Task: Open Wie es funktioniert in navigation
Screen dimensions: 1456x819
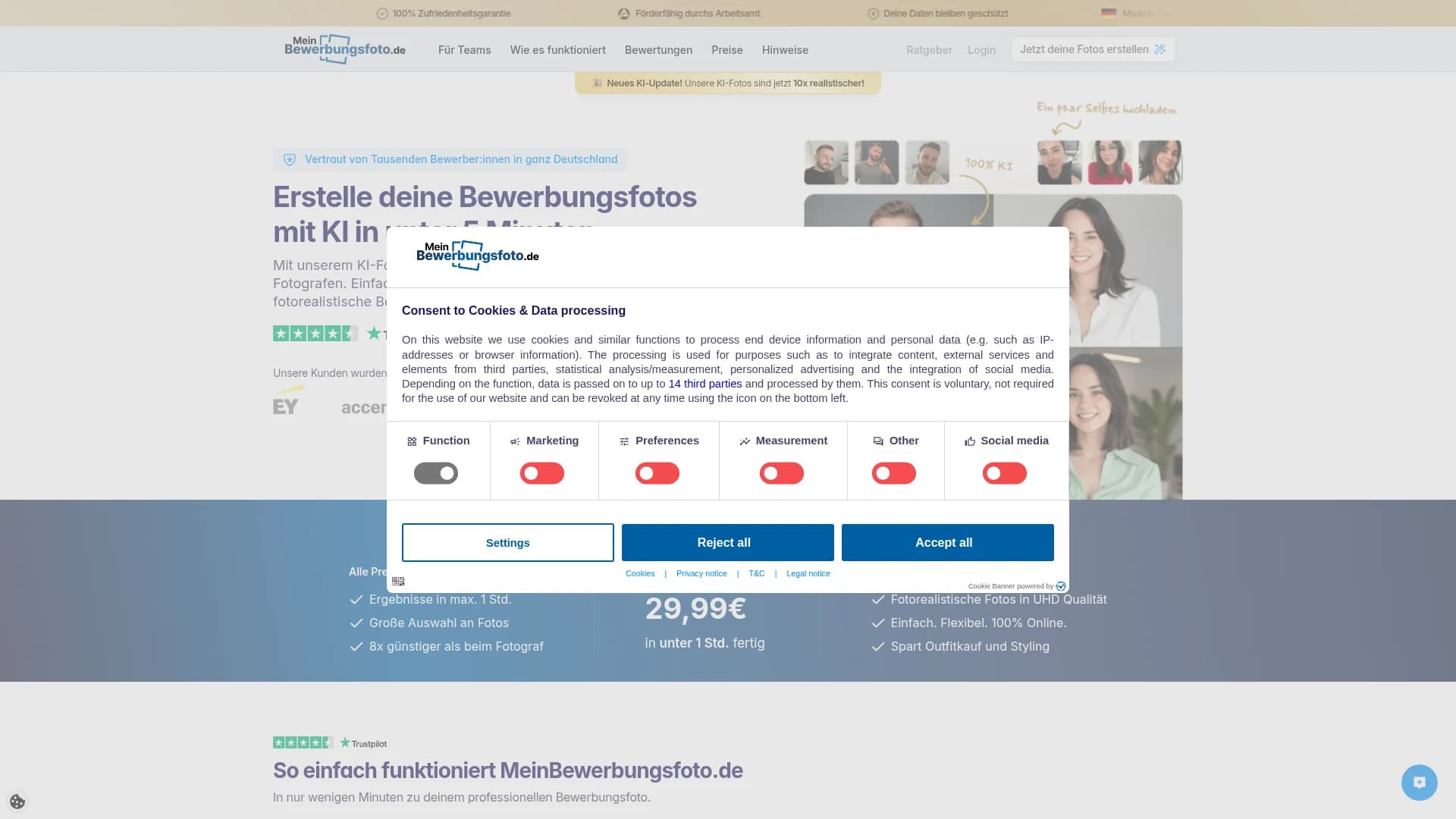Action: coord(558,50)
